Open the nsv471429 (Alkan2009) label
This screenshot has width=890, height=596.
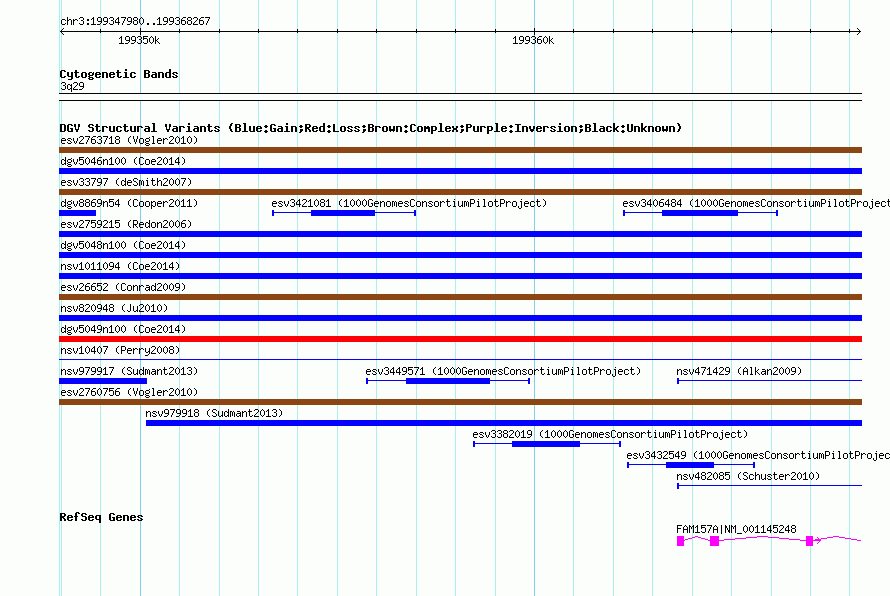click(739, 371)
